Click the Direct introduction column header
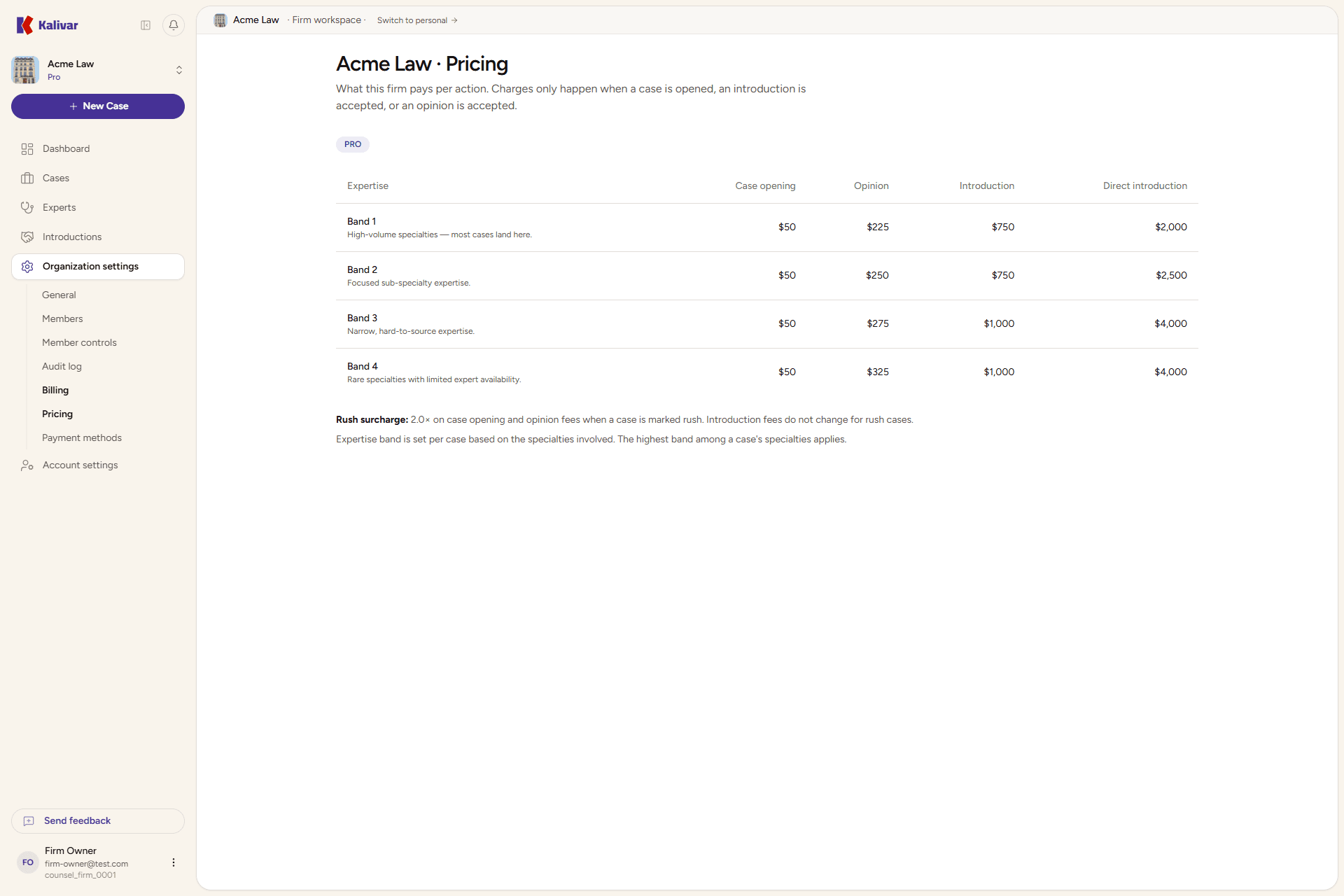 pyautogui.click(x=1145, y=186)
